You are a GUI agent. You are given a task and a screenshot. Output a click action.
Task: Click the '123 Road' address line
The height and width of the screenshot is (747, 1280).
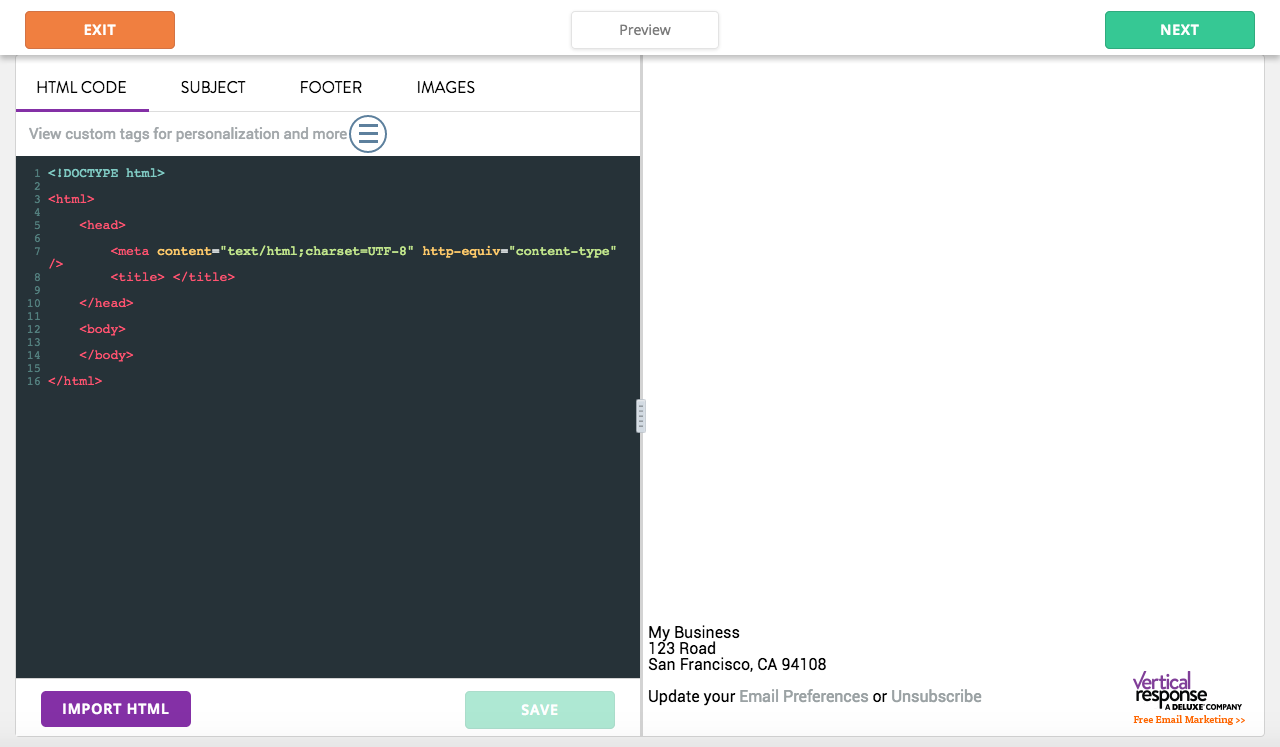tap(682, 648)
